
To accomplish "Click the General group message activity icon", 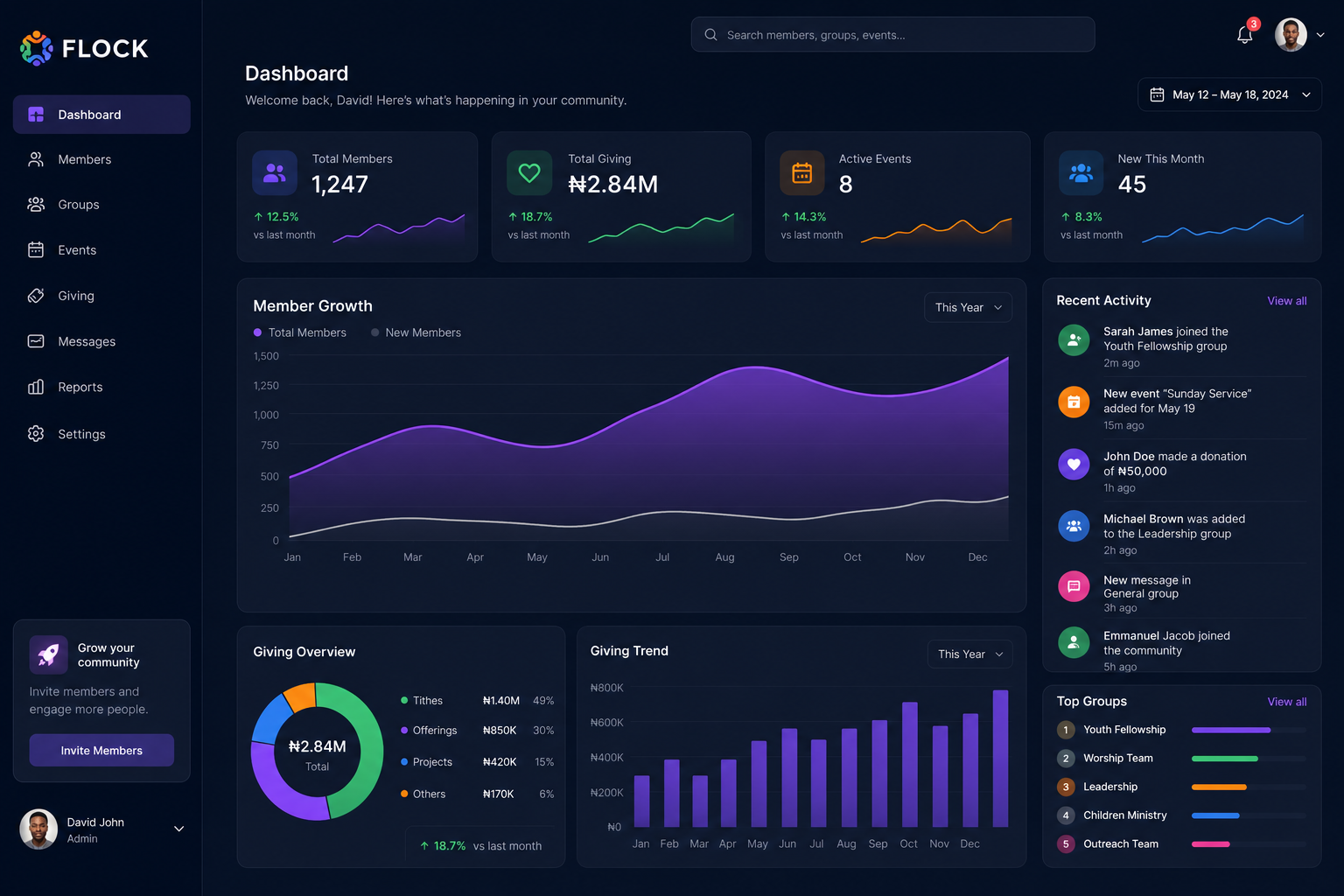I will [x=1074, y=586].
